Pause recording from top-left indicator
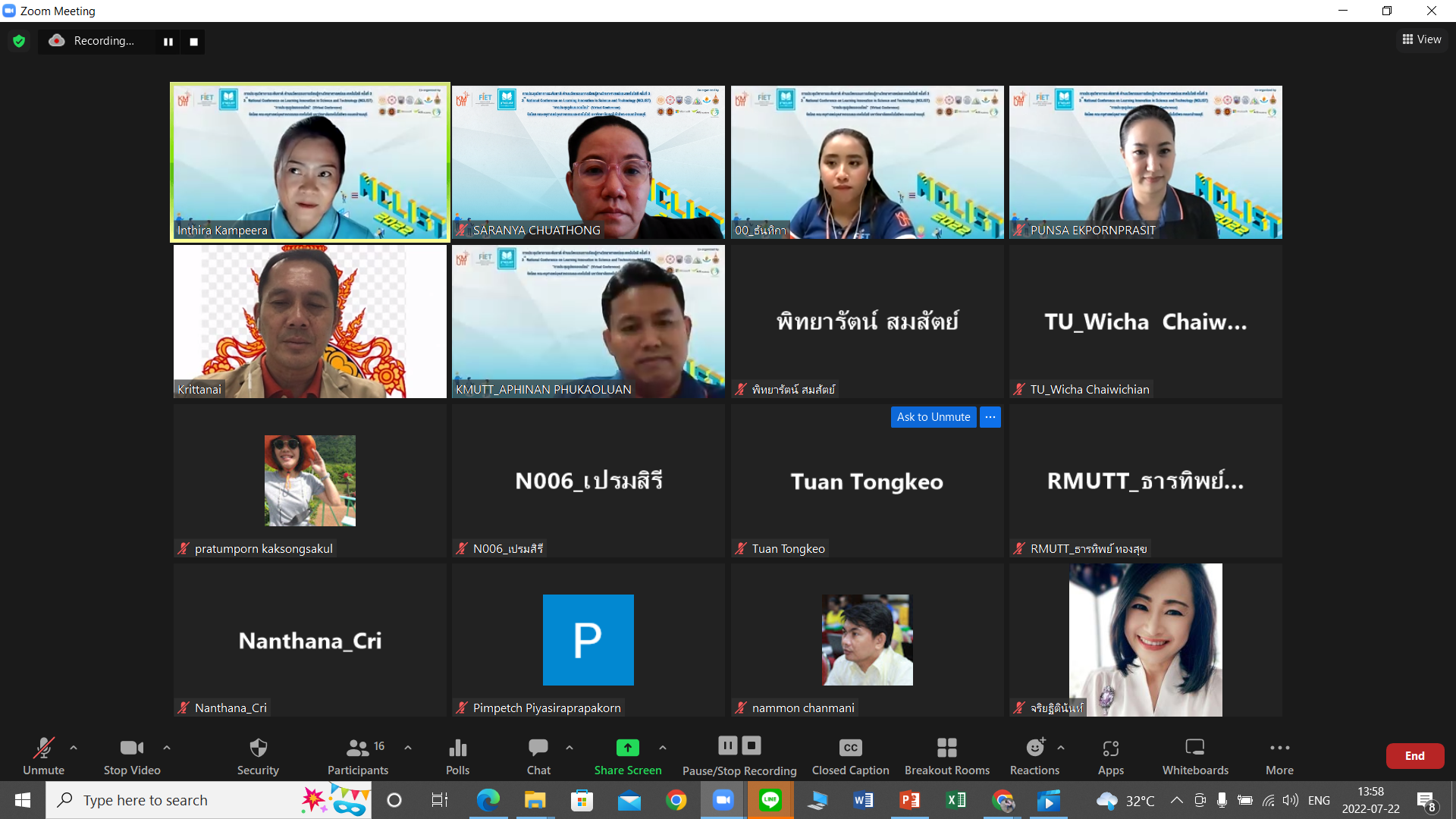1456x819 pixels. (168, 42)
